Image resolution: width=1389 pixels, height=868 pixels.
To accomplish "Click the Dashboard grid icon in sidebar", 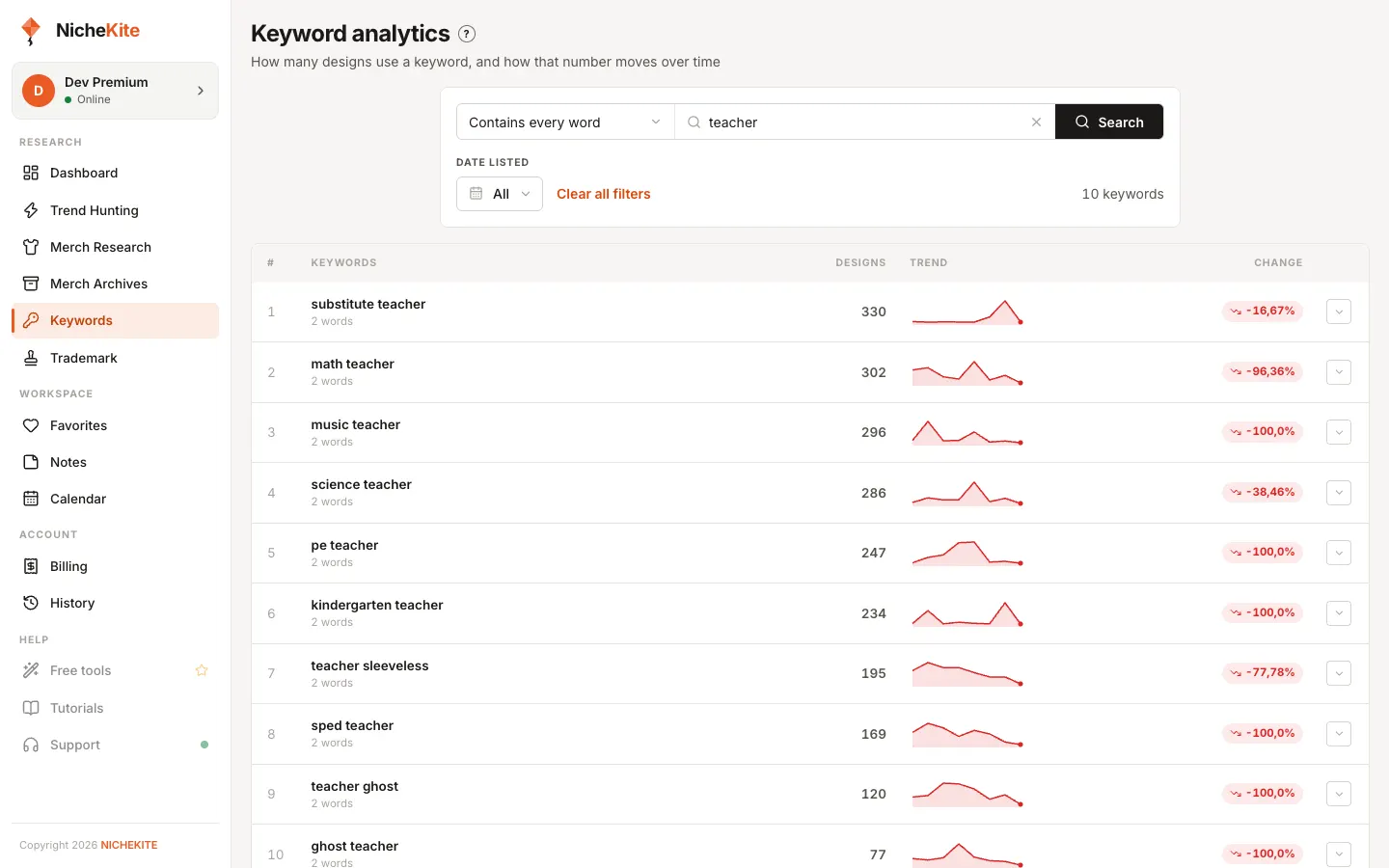I will [31, 173].
